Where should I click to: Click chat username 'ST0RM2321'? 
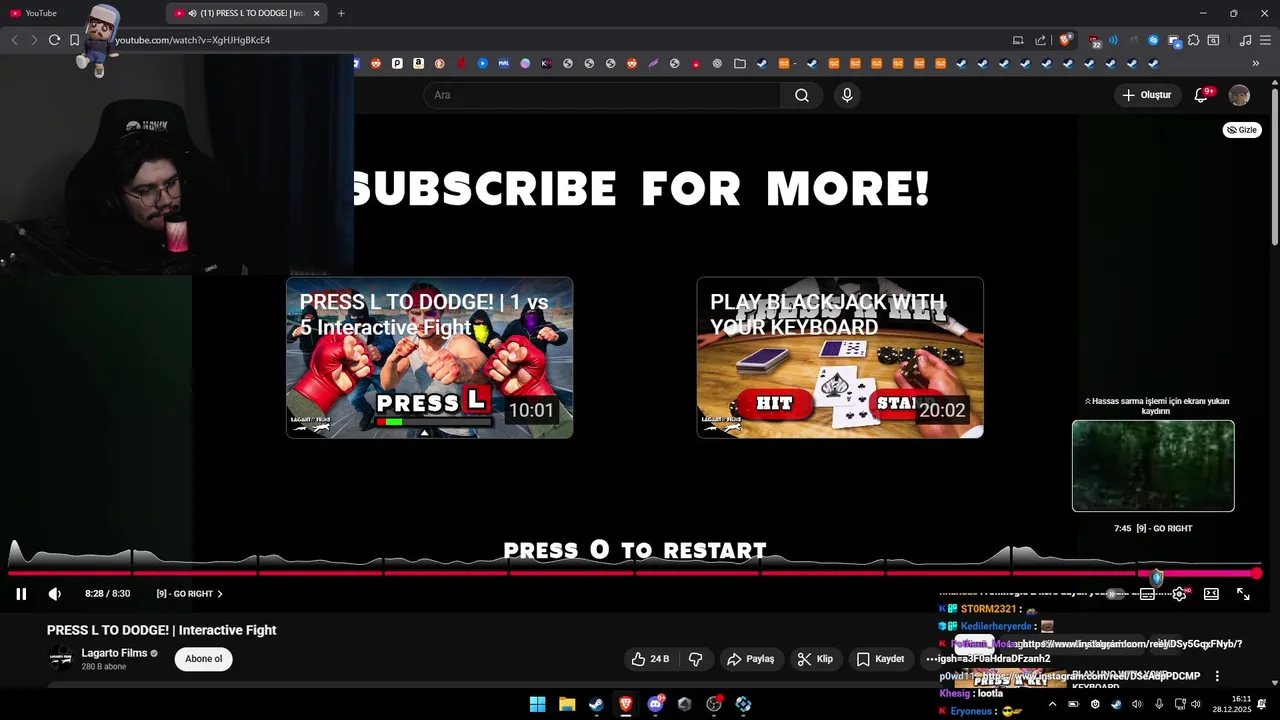pyautogui.click(x=988, y=609)
